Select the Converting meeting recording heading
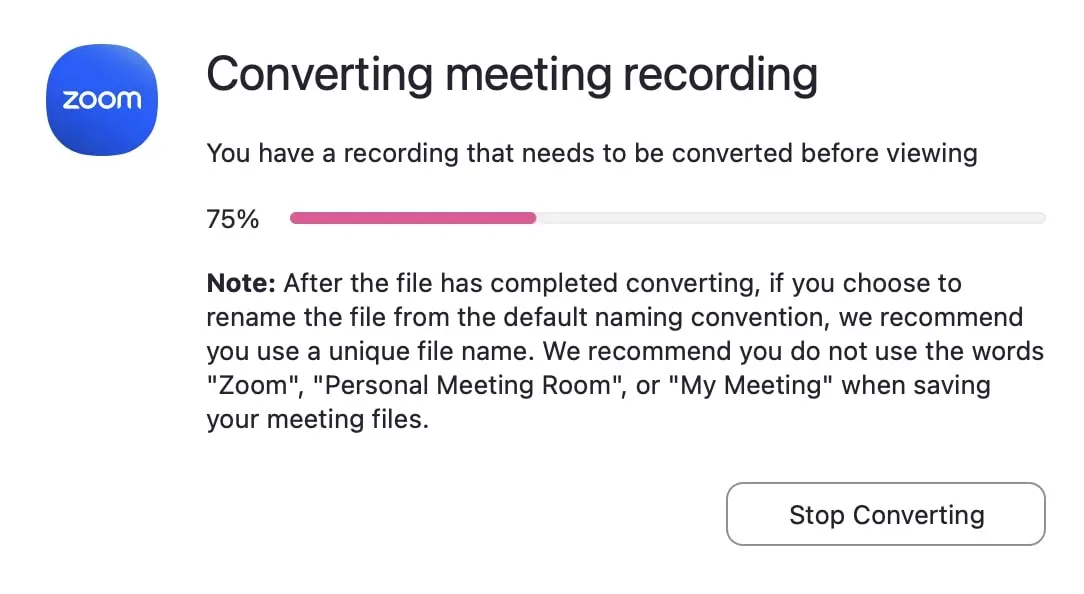 pyautogui.click(x=511, y=73)
